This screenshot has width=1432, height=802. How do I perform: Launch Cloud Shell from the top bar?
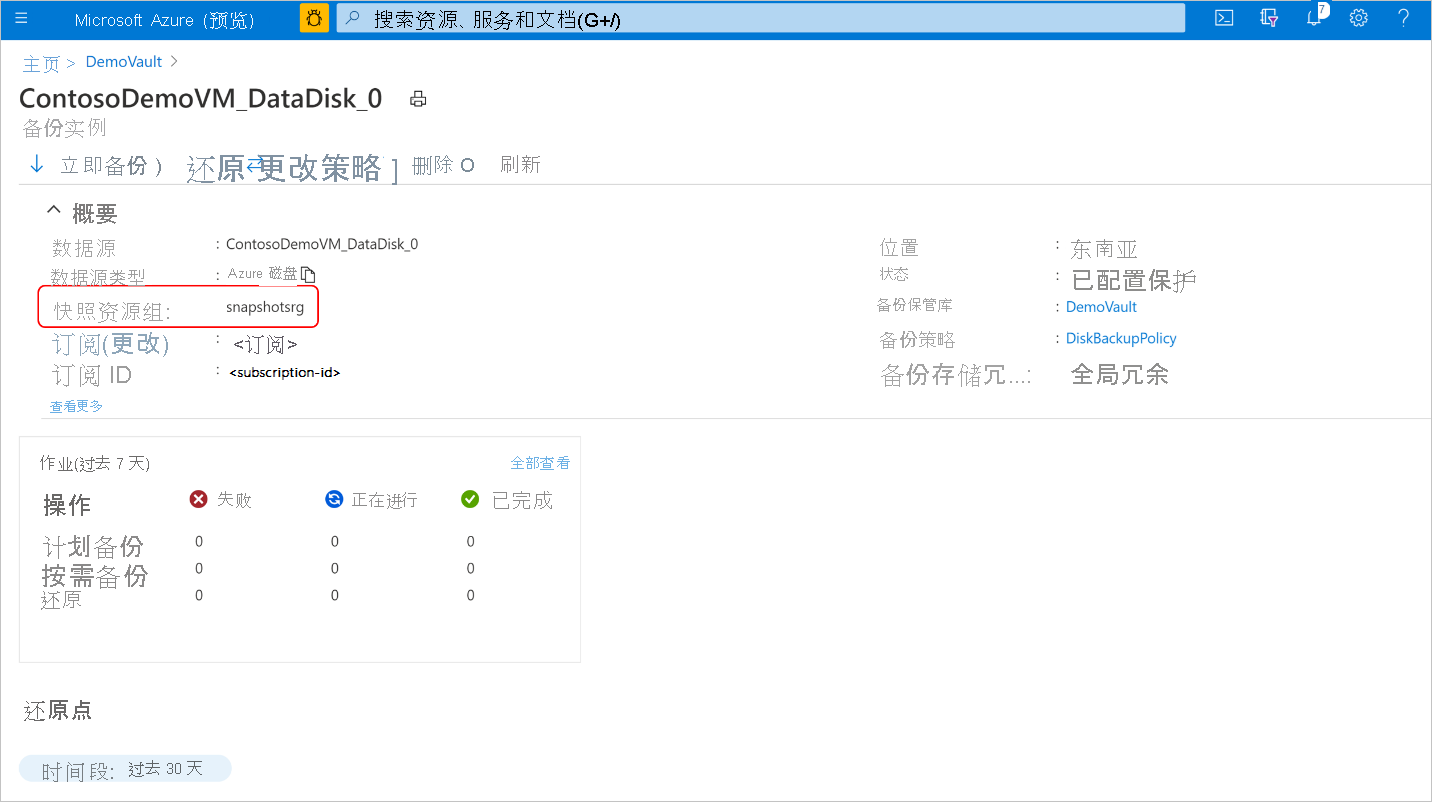pos(1223,18)
